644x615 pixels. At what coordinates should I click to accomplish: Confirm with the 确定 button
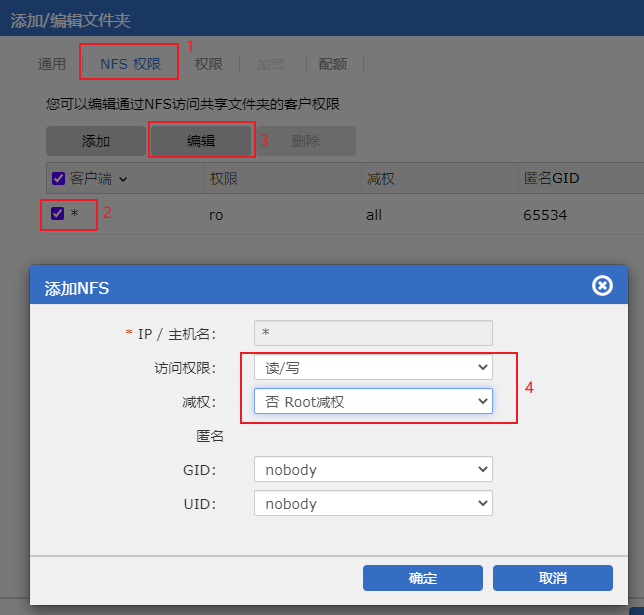(422, 578)
